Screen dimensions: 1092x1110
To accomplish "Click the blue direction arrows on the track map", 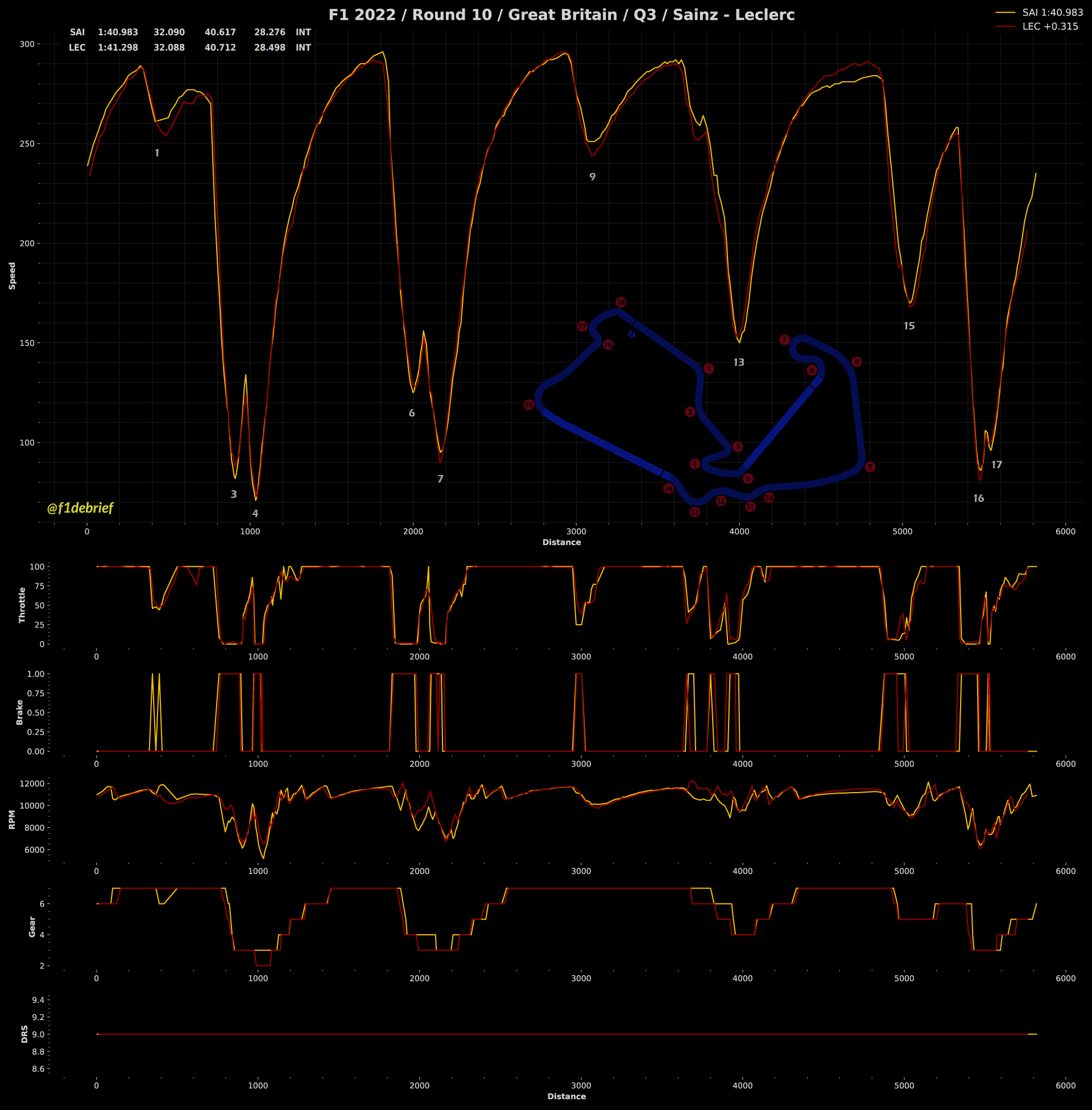I will 631,334.
